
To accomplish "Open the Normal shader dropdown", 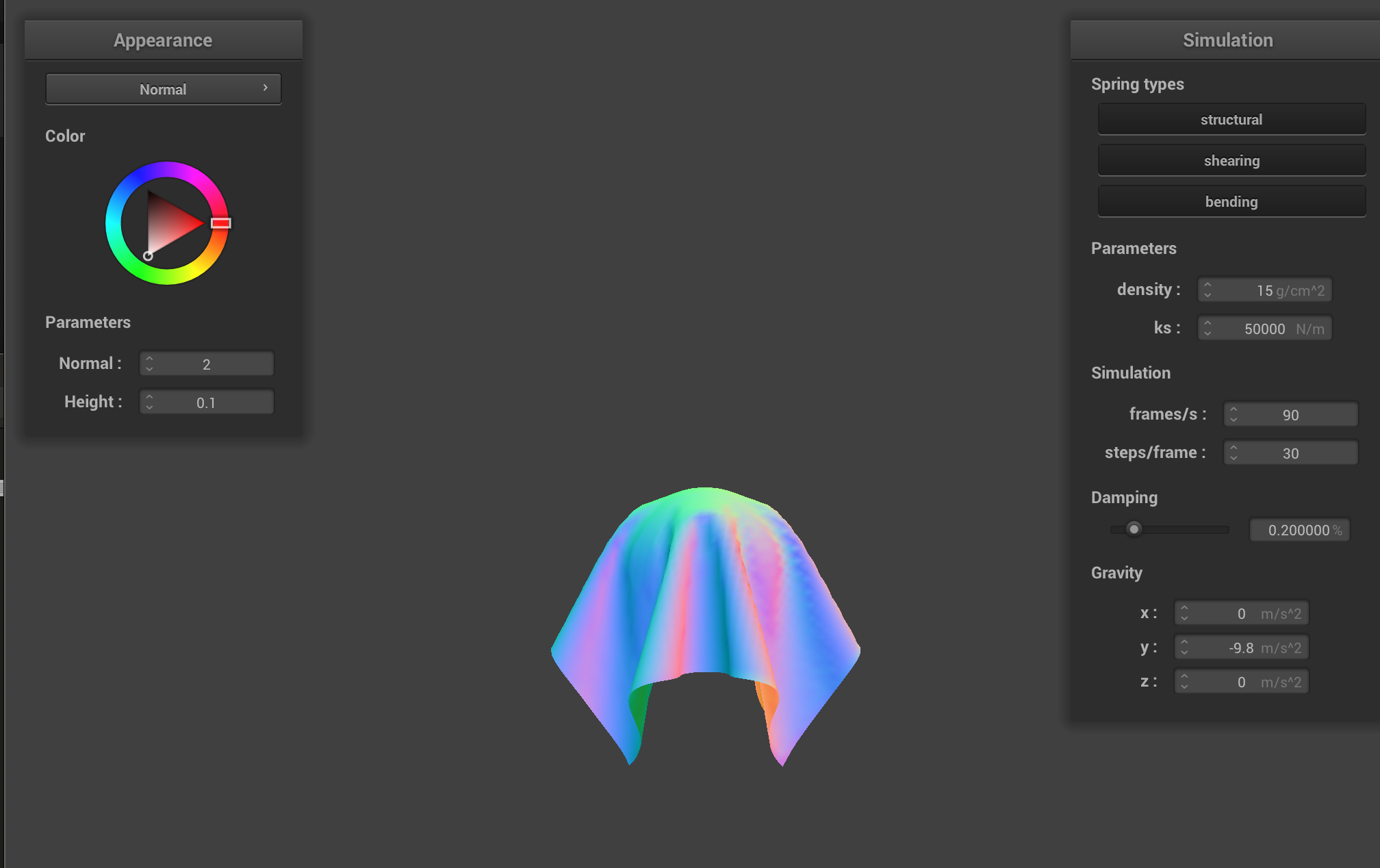I will 163,89.
